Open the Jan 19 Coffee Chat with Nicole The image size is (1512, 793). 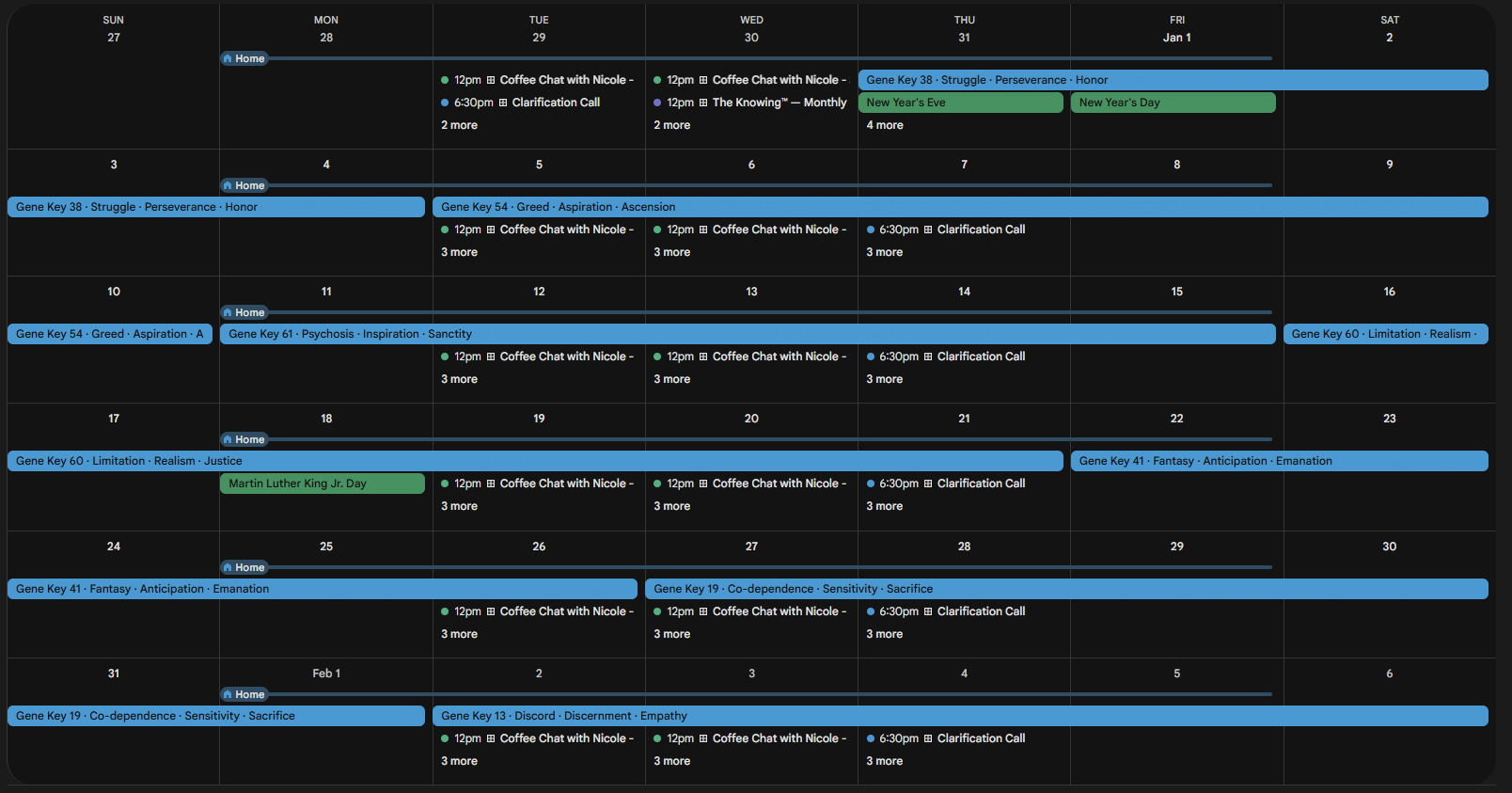539,484
